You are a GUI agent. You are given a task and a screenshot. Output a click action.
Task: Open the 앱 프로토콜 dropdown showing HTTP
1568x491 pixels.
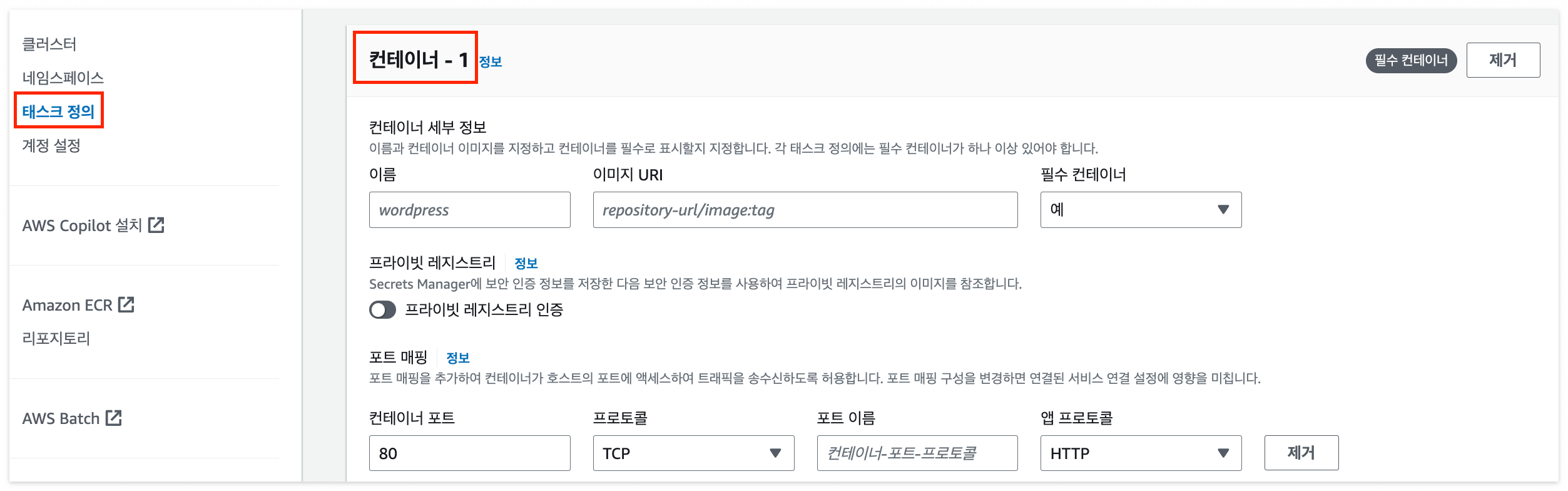click(1141, 453)
